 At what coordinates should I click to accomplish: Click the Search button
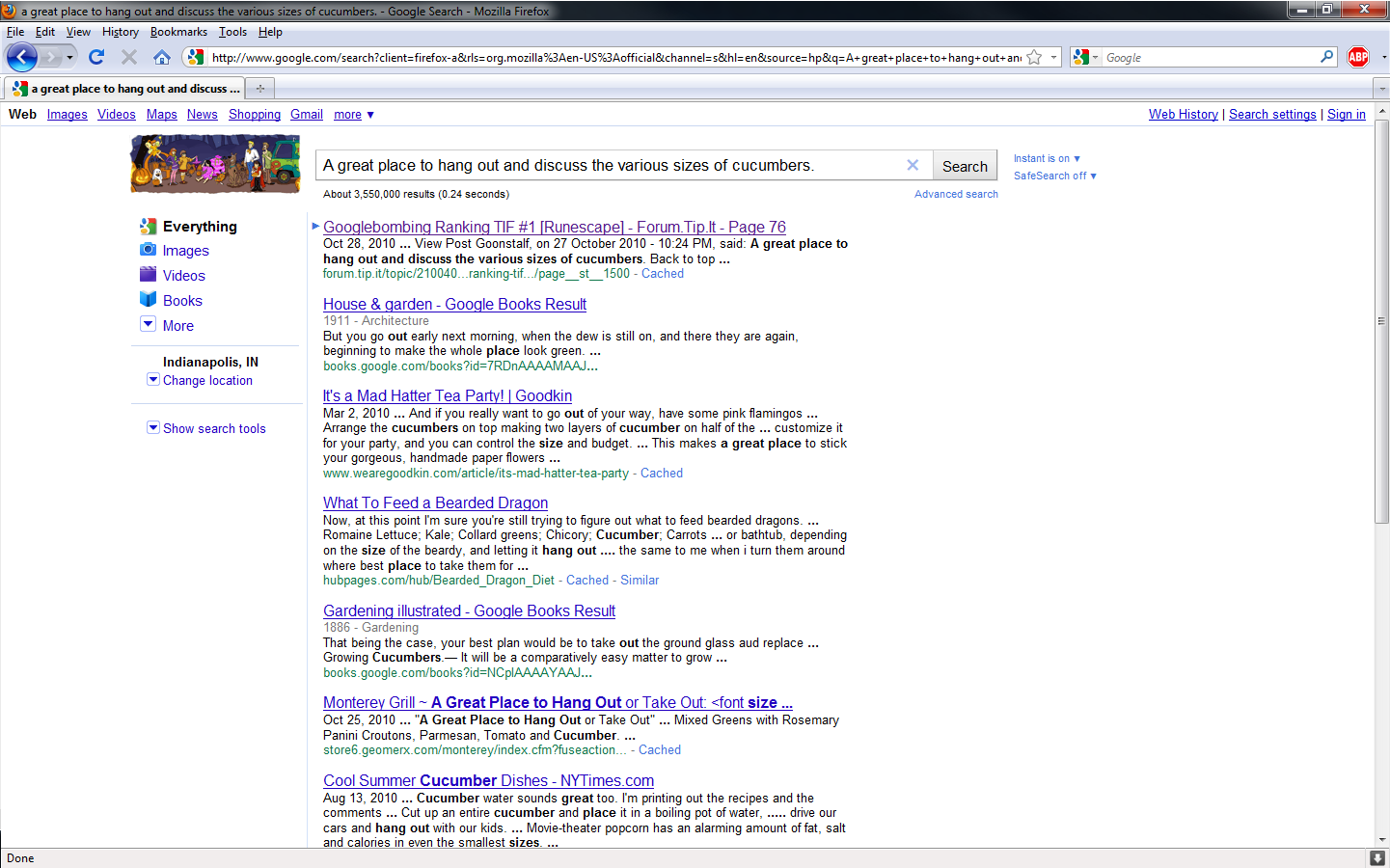click(x=965, y=166)
